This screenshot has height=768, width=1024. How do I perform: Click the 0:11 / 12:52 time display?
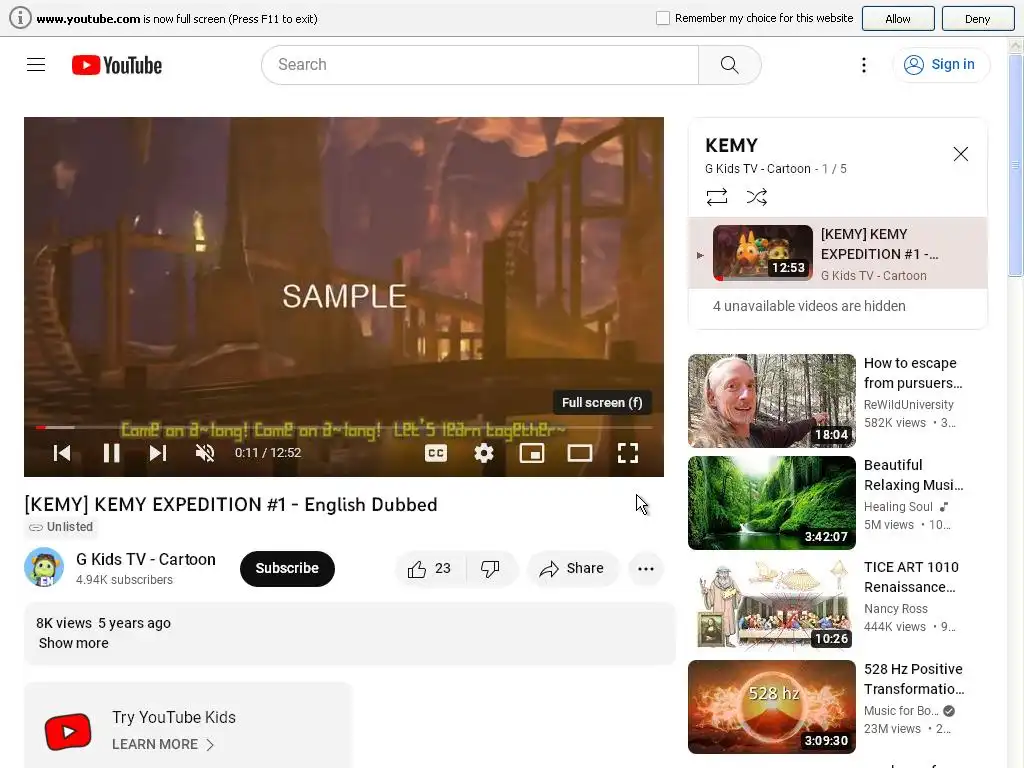click(268, 453)
